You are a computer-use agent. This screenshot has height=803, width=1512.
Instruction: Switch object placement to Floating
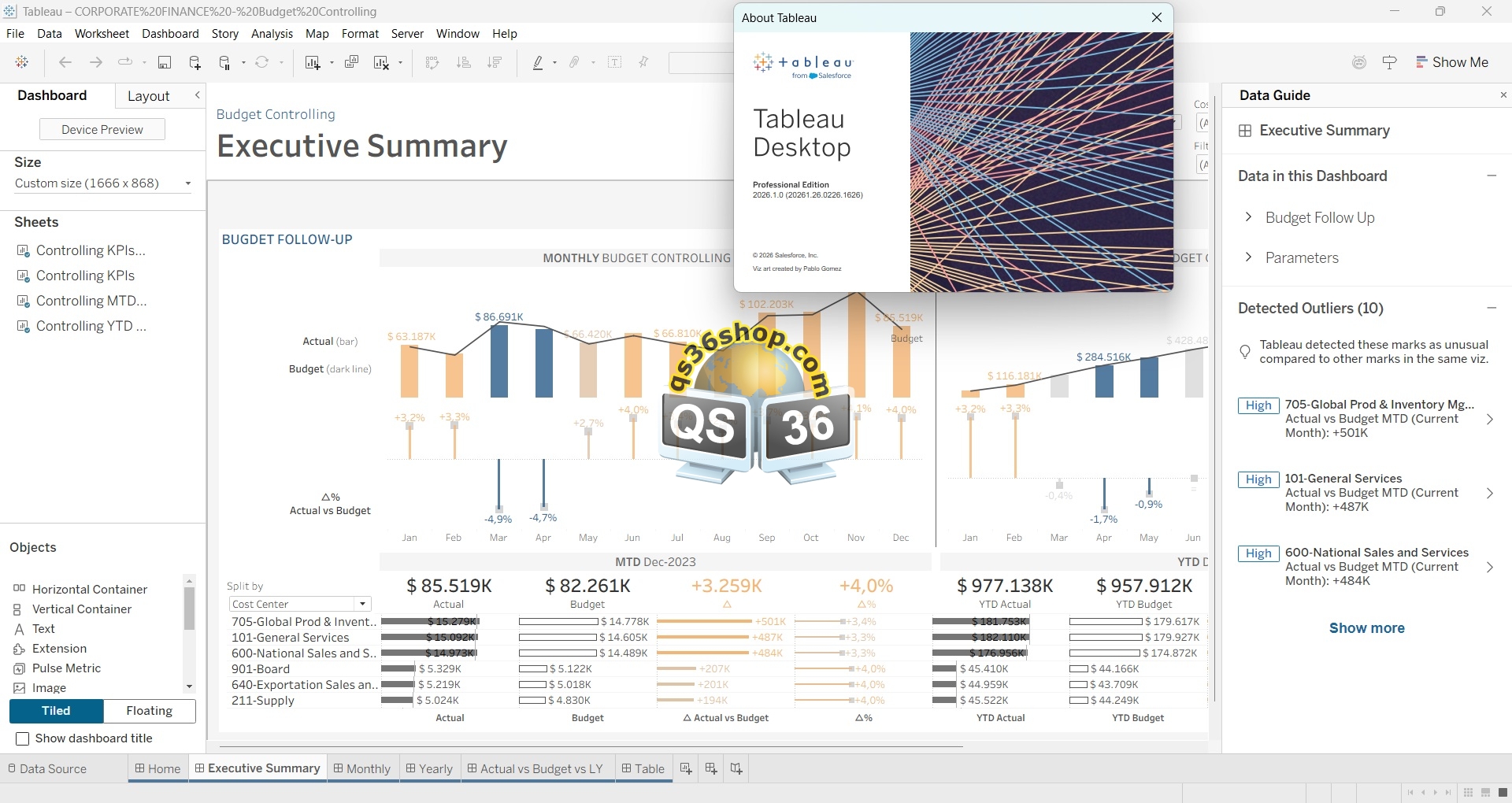149,711
